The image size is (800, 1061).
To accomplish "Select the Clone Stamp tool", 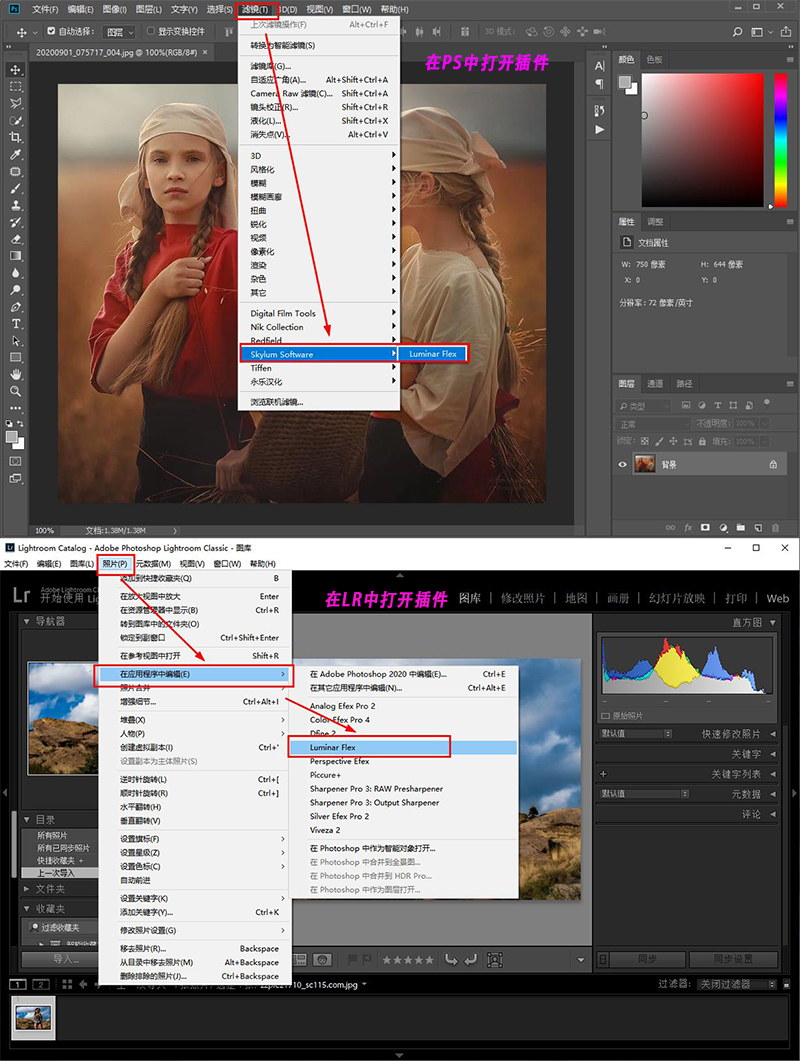I will click(16, 205).
